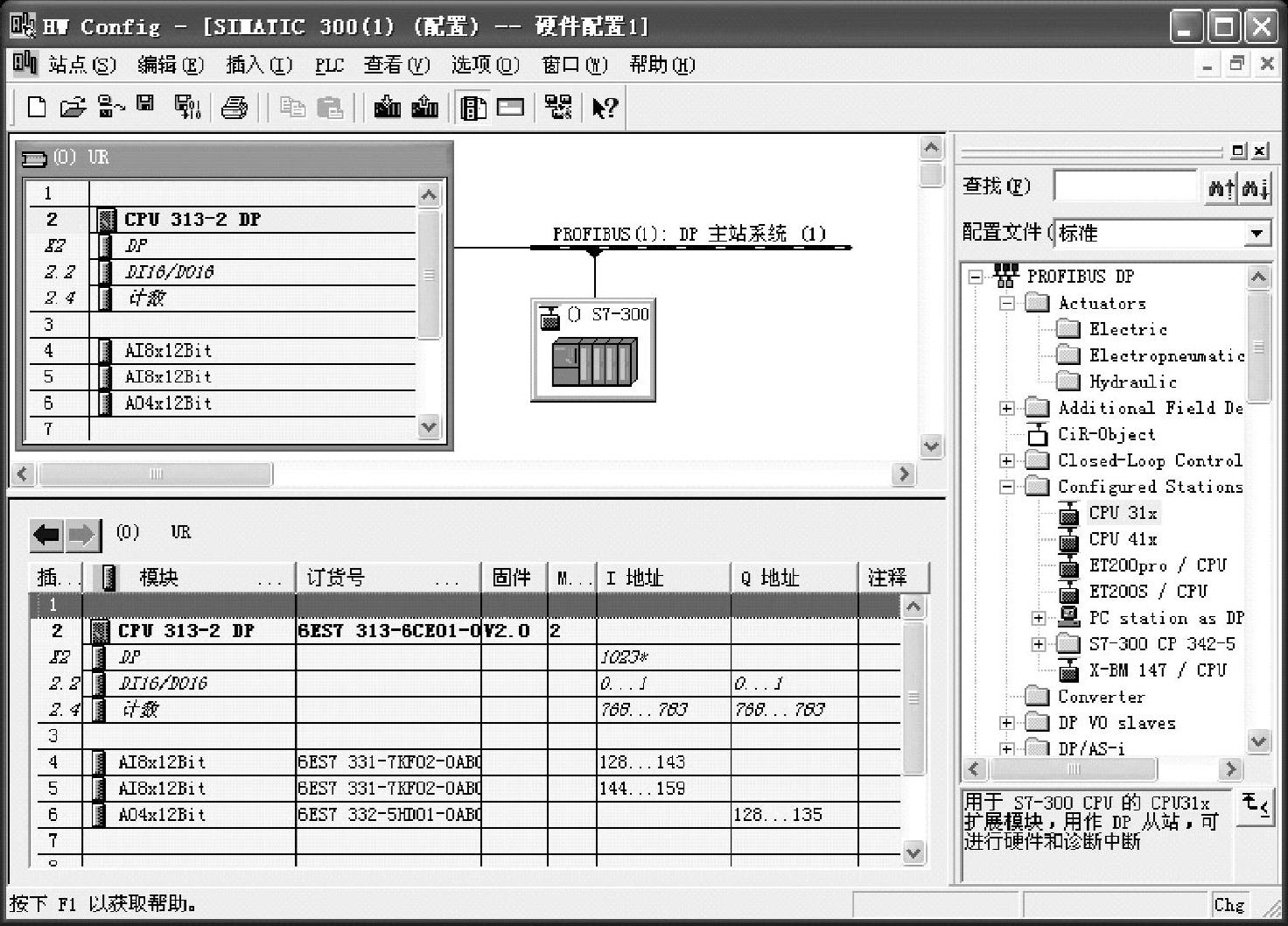Expand DP V0 slaves folder
The image size is (1288, 926).
point(1007,723)
